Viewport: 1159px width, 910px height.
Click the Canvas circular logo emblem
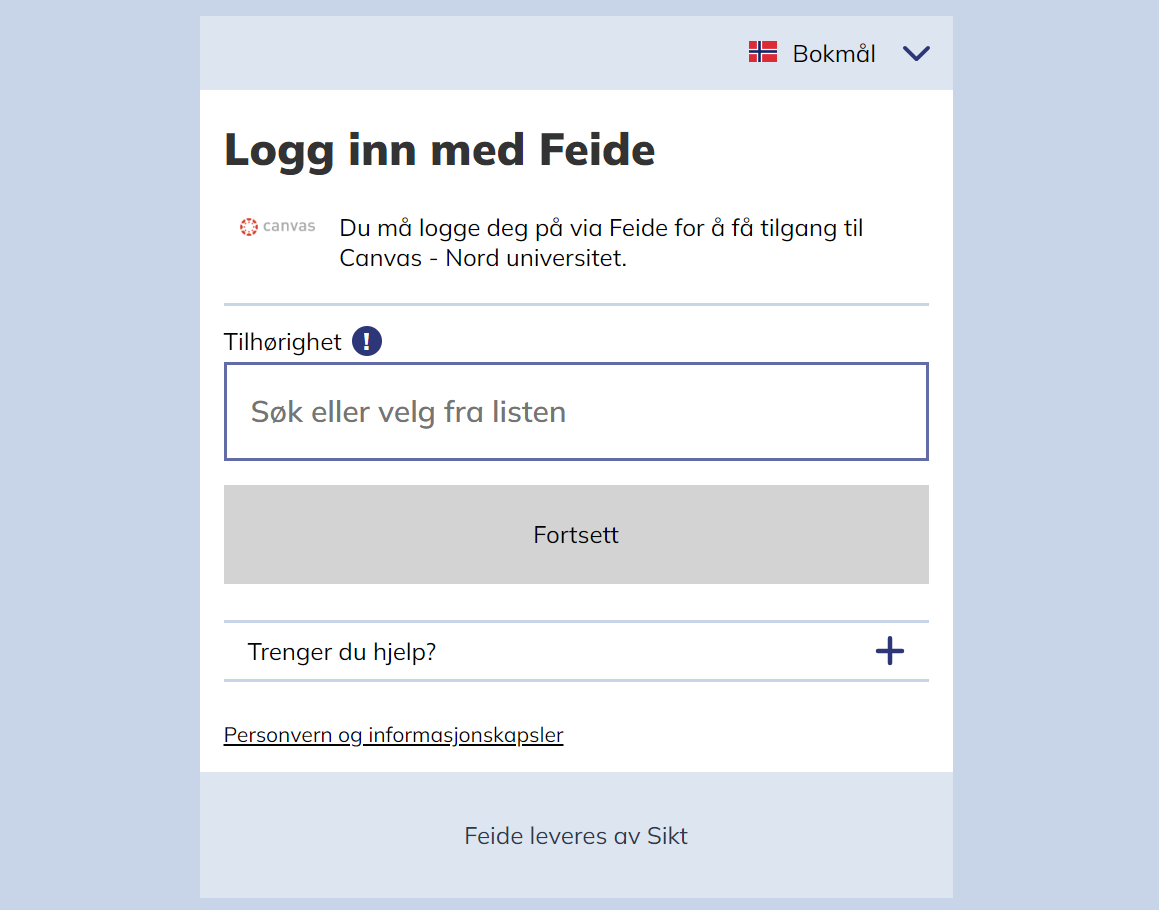pyautogui.click(x=249, y=227)
